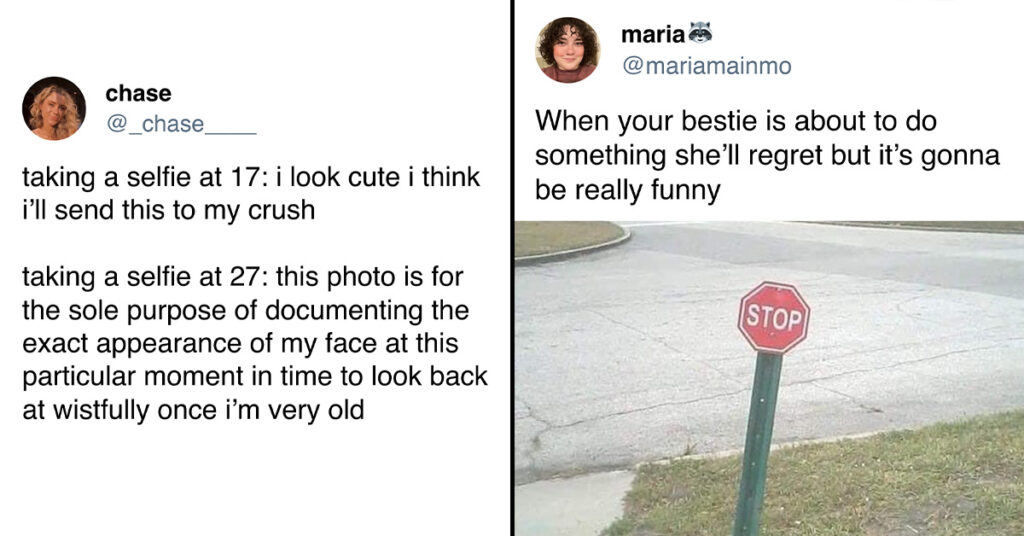Click the display name chase
The height and width of the screenshot is (536, 1024).
click(x=138, y=93)
